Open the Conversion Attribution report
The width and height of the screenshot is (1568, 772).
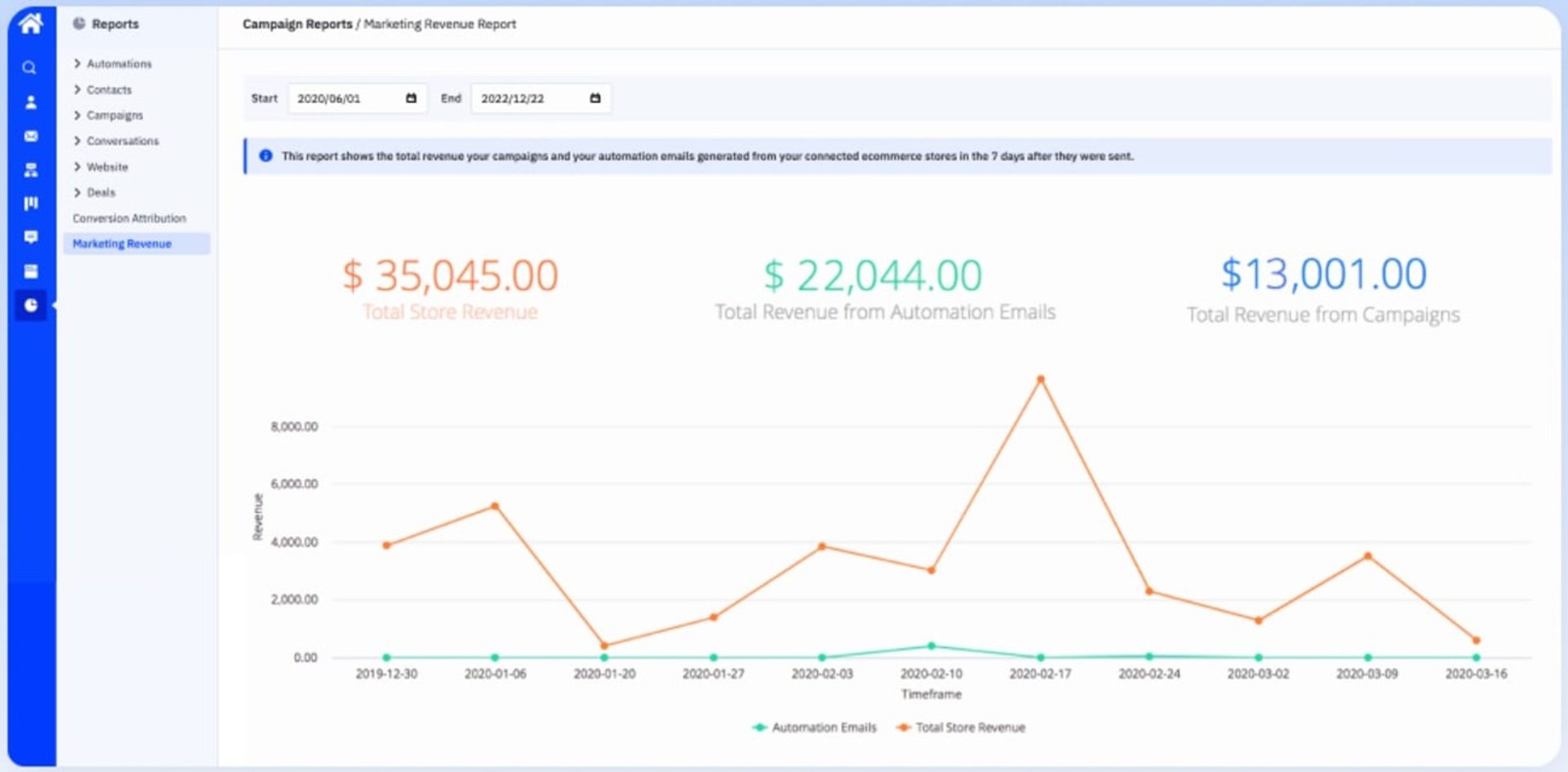(x=129, y=218)
